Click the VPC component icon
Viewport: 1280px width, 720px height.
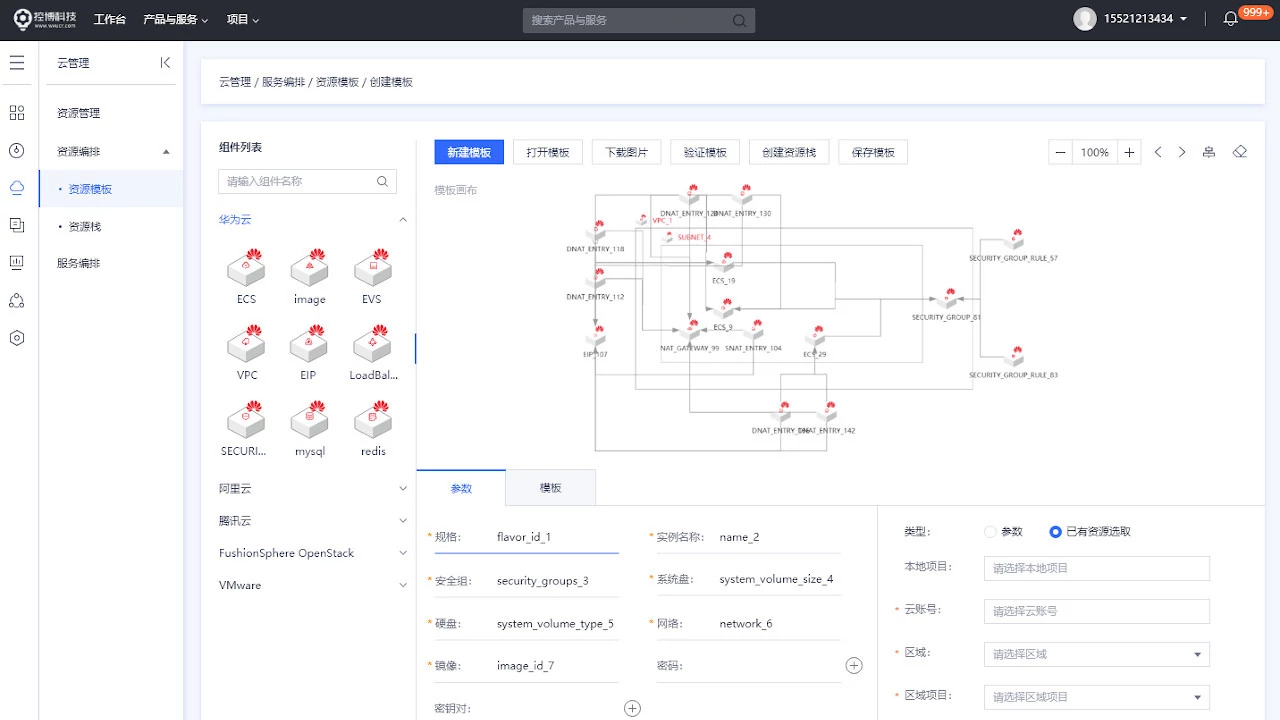pos(246,344)
